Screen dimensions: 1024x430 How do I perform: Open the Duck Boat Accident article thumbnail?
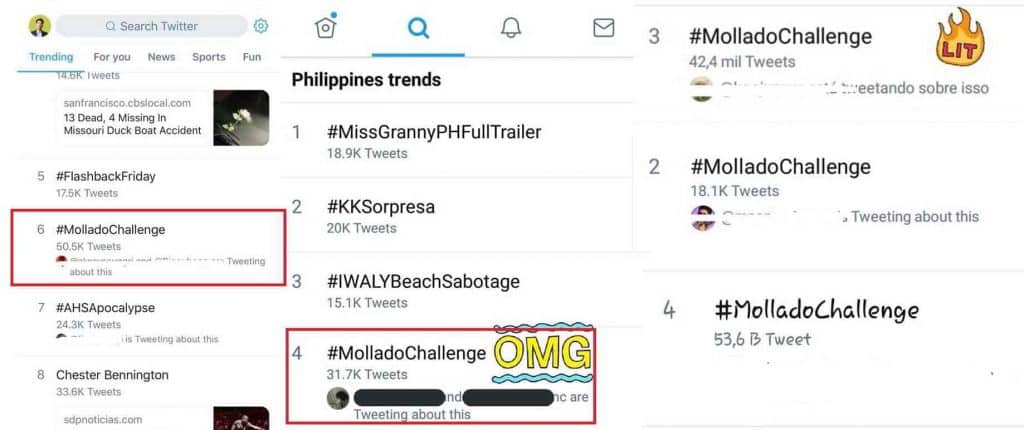click(x=241, y=118)
